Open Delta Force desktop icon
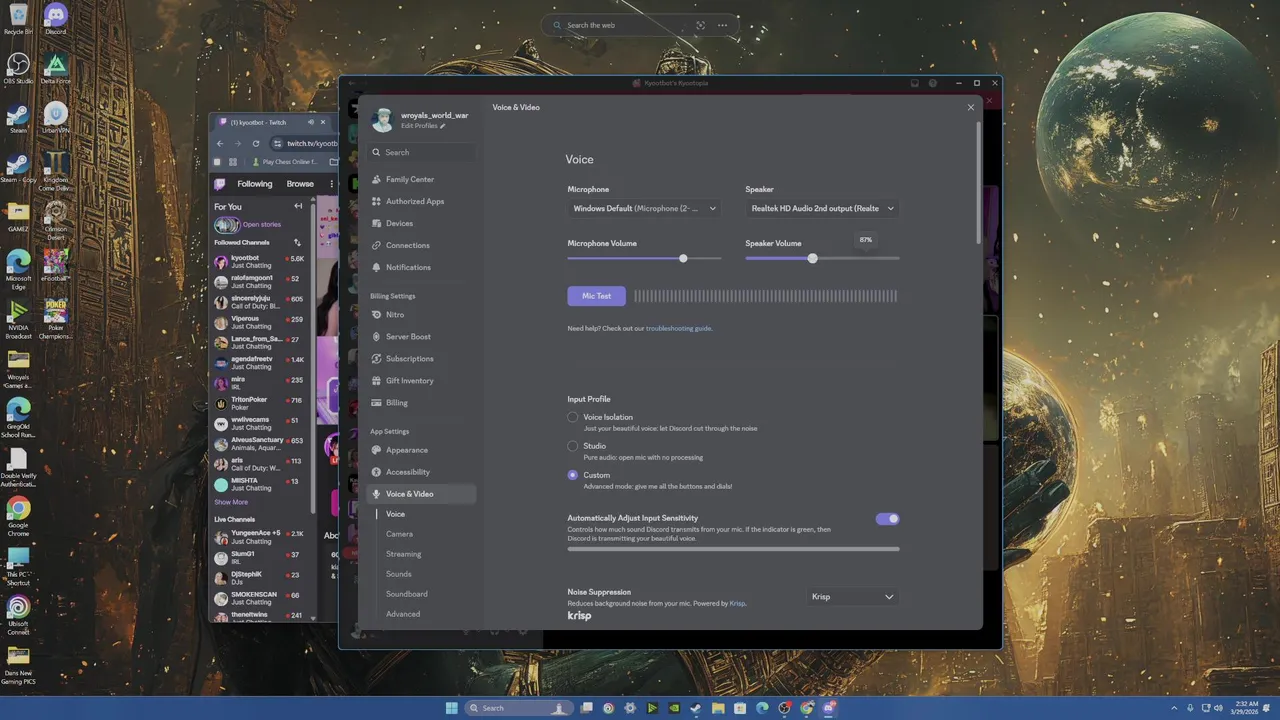This screenshot has height=720, width=1280. 56,68
